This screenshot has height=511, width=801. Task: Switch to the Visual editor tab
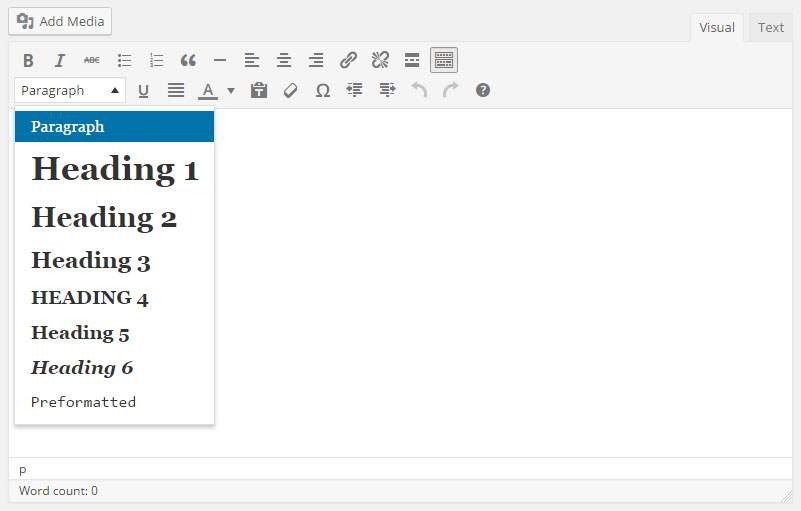point(717,28)
